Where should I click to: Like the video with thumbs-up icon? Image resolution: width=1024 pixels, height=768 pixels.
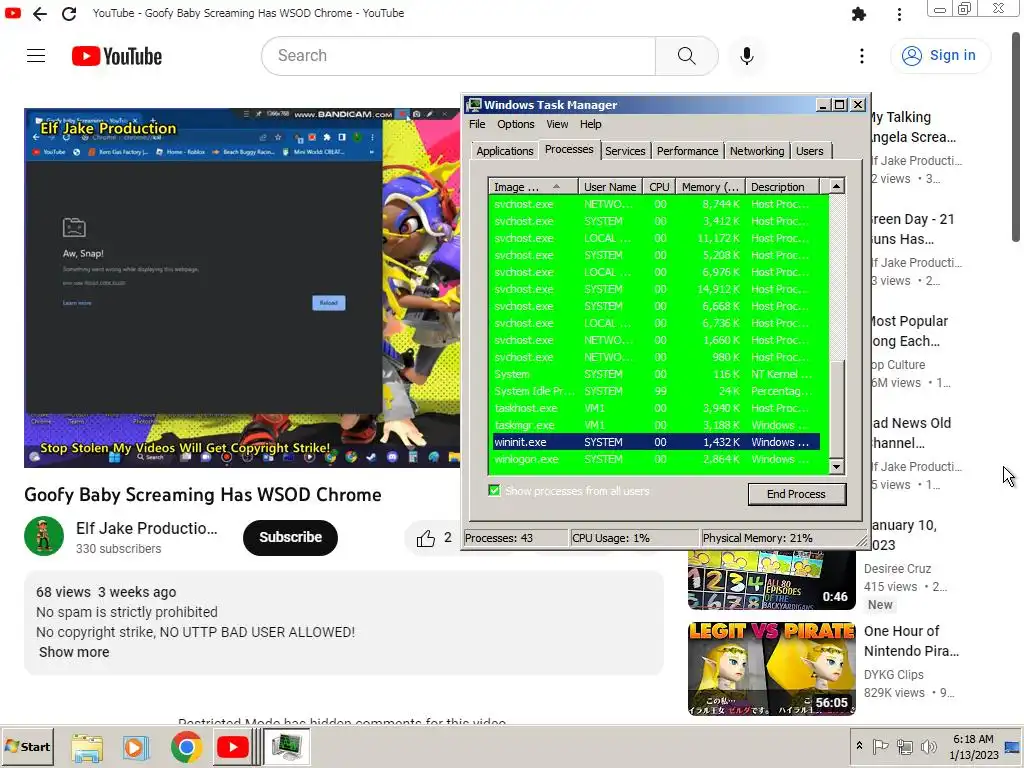coord(426,538)
